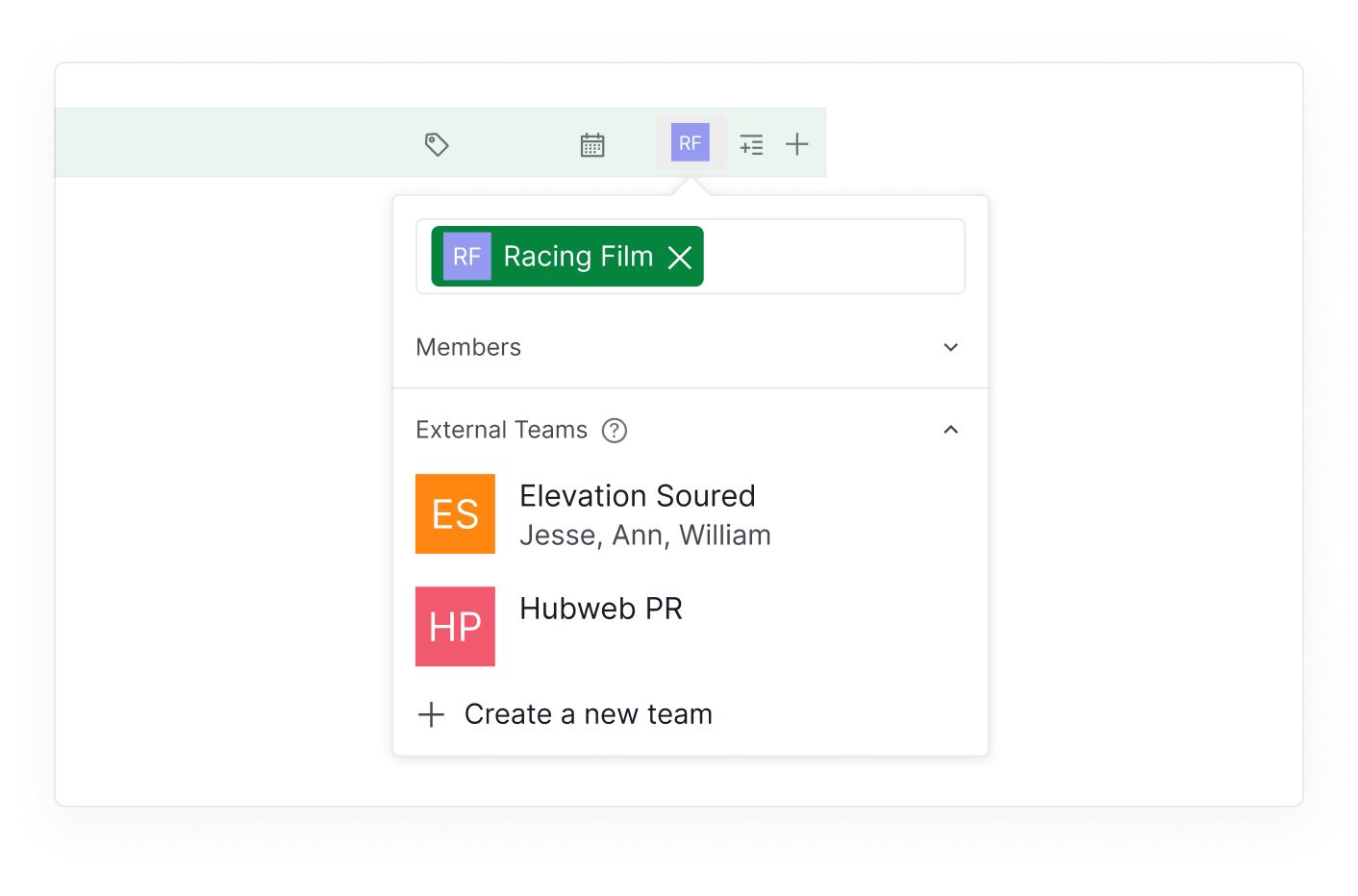Collapse the External Teams section chevron

tap(951, 430)
